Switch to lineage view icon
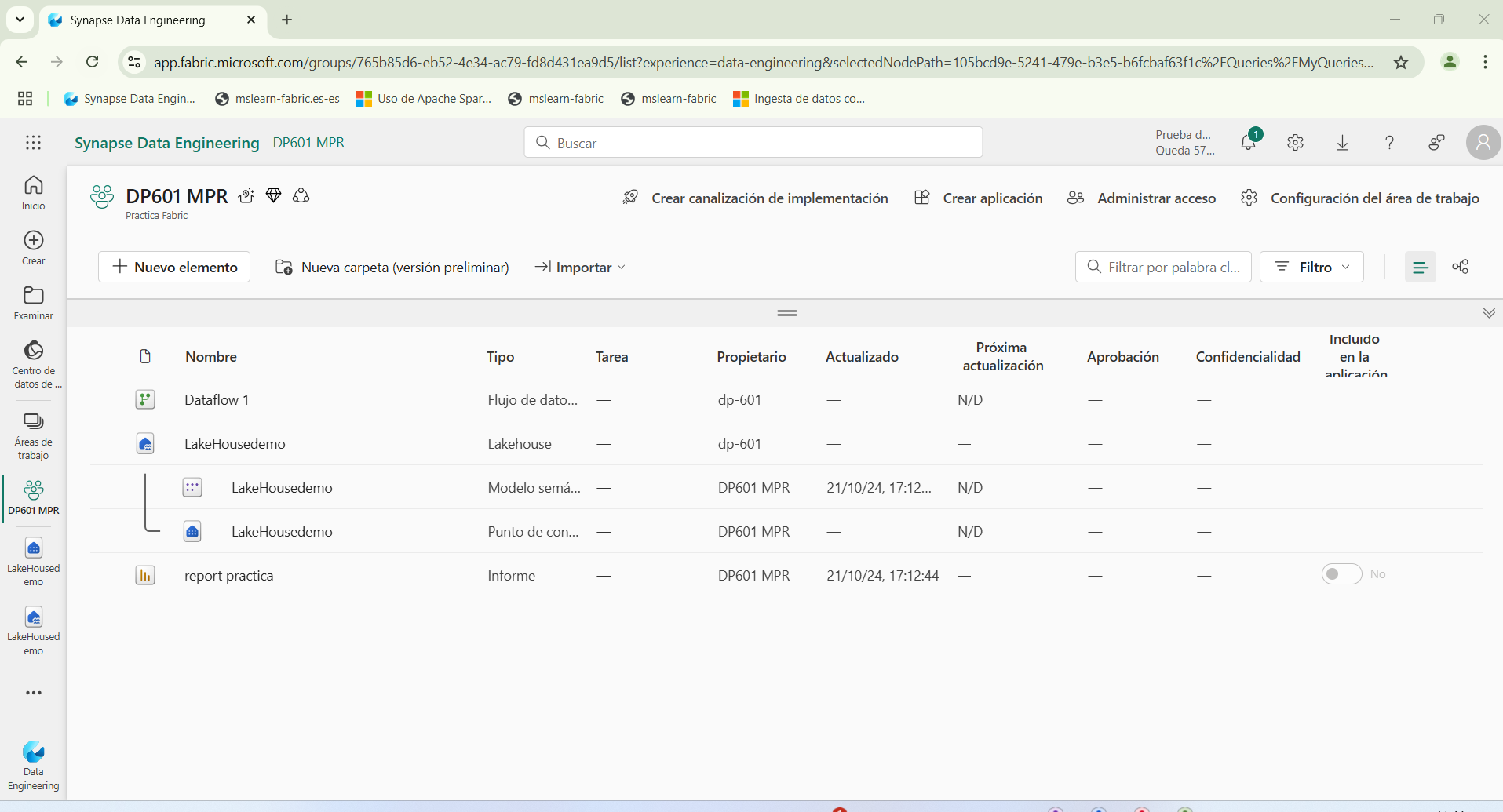Viewport: 1503px width, 812px height. [1460, 267]
